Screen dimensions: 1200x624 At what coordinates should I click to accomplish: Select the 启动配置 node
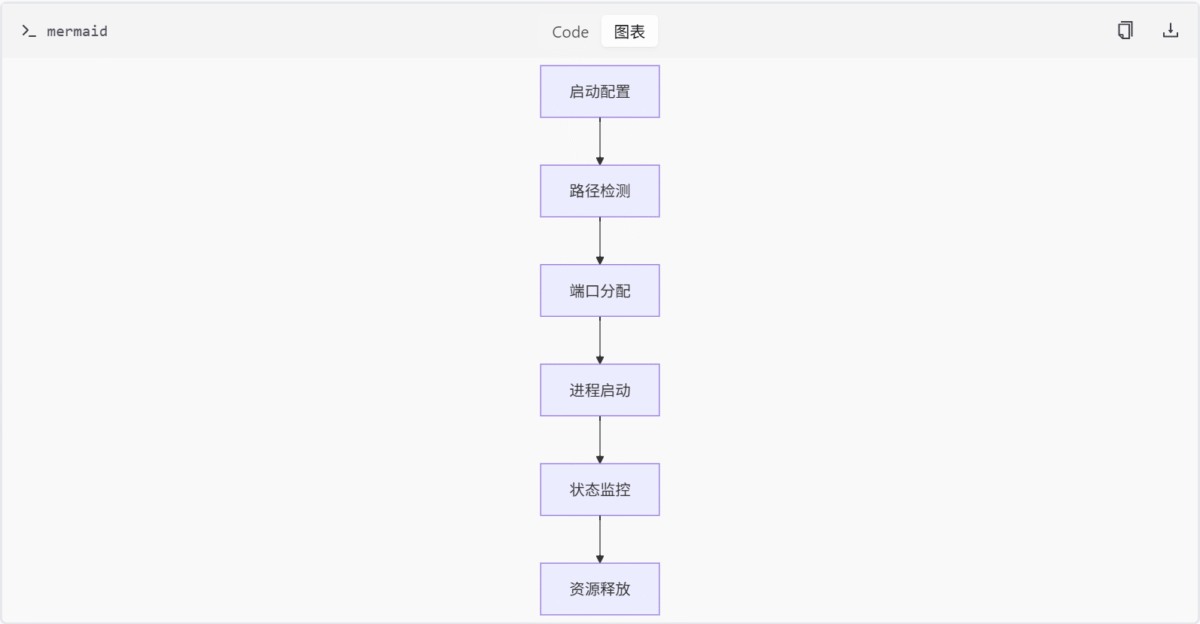point(600,91)
